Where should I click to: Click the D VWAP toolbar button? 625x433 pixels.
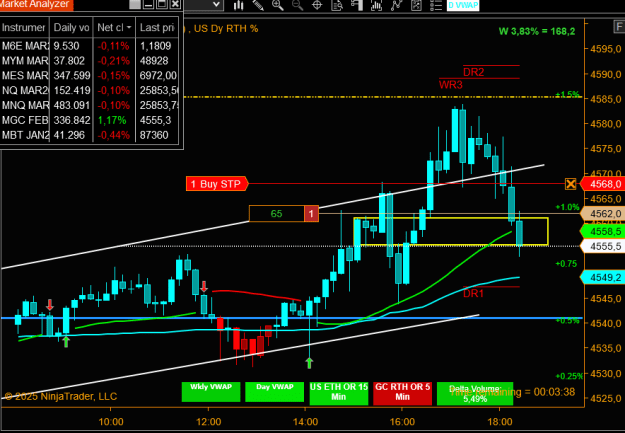(x=463, y=5)
